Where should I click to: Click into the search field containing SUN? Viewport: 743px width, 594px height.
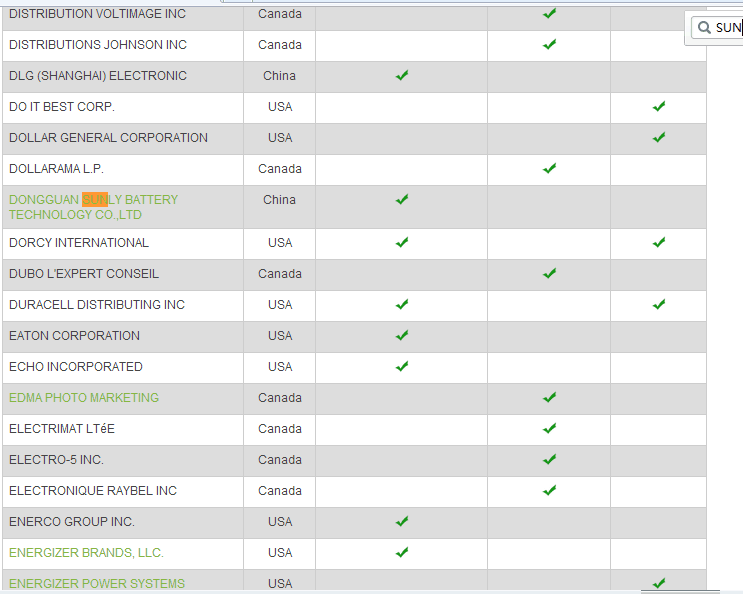click(x=727, y=28)
